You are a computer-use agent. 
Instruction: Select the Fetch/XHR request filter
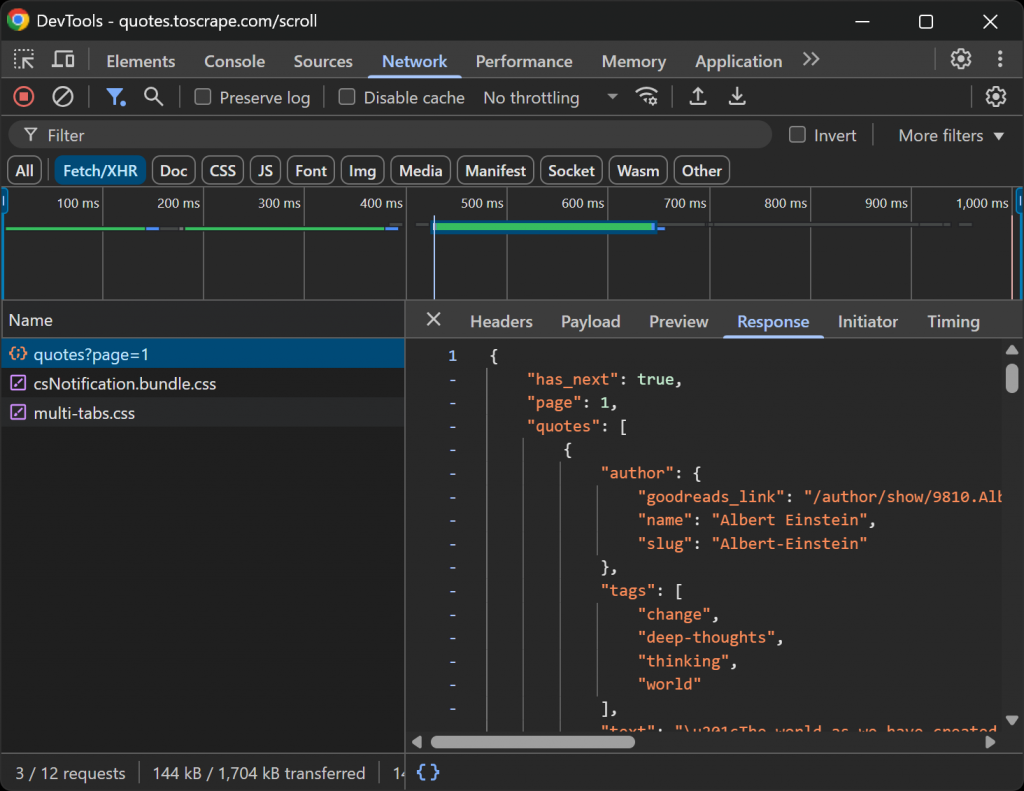coord(99,170)
